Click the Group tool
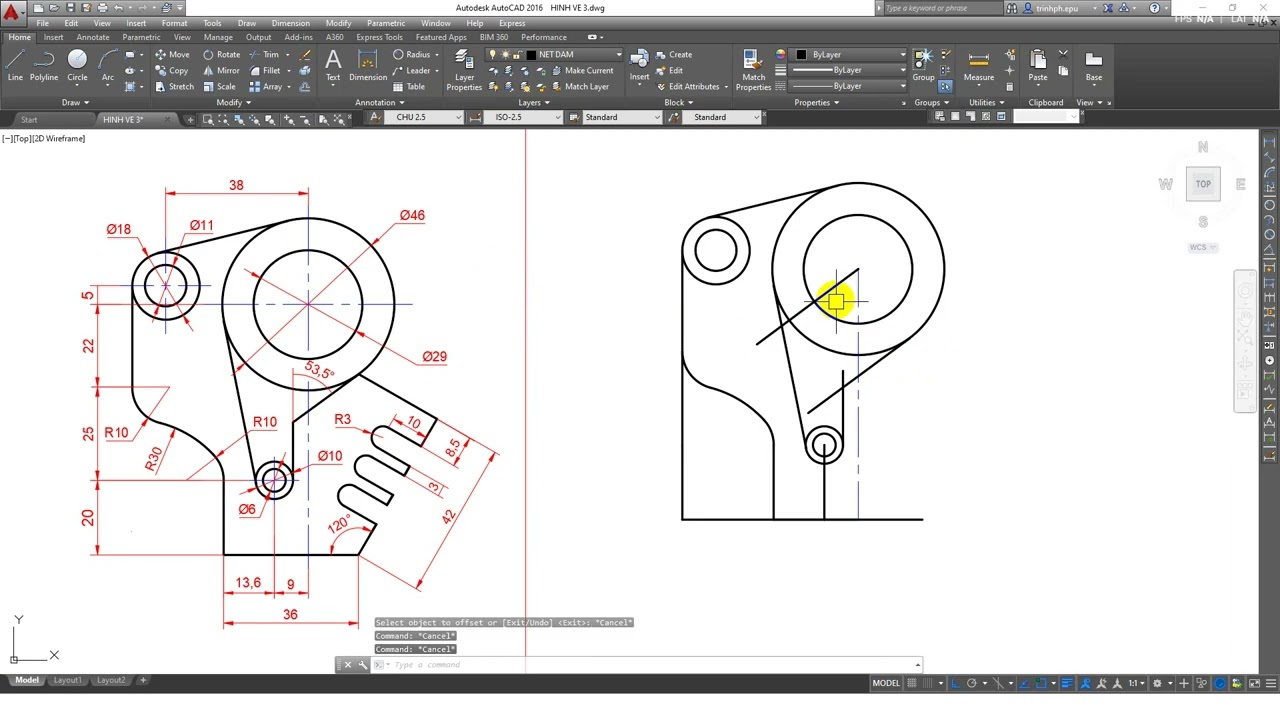The height and width of the screenshot is (720, 1280). 923,66
